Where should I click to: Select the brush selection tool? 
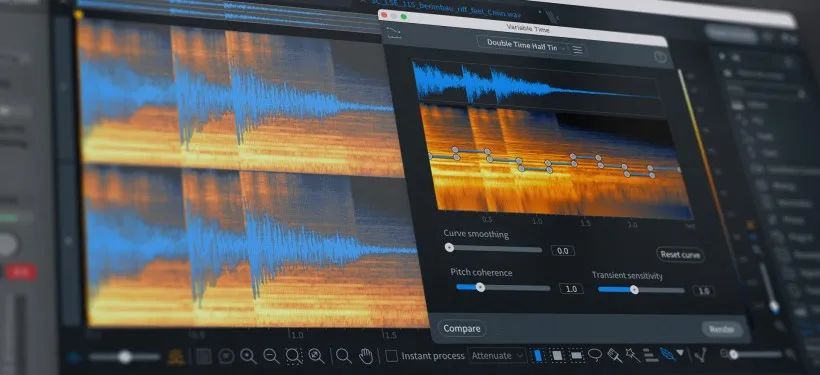tap(613, 356)
